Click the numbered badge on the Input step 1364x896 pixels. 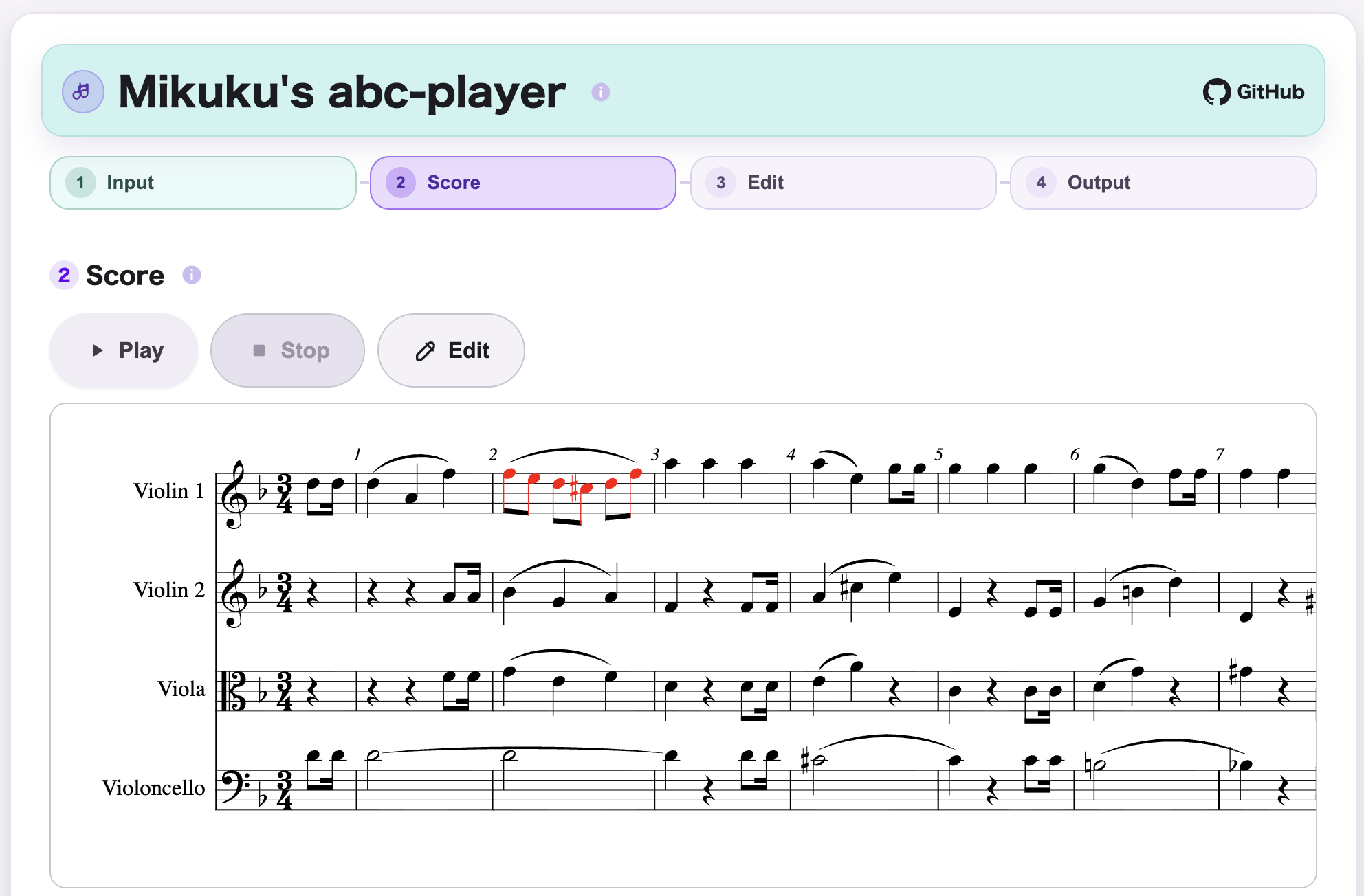click(x=80, y=182)
